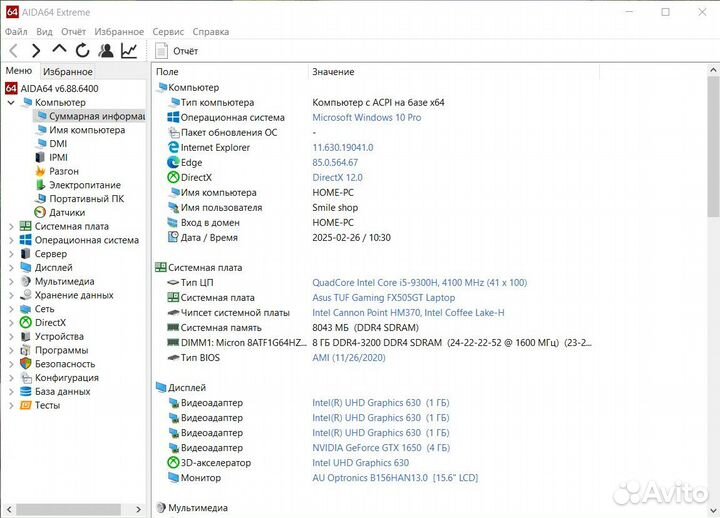Click the vertical scrollbar thumb in report pane
The width and height of the screenshot is (720, 518).
pyautogui.click(x=713, y=147)
